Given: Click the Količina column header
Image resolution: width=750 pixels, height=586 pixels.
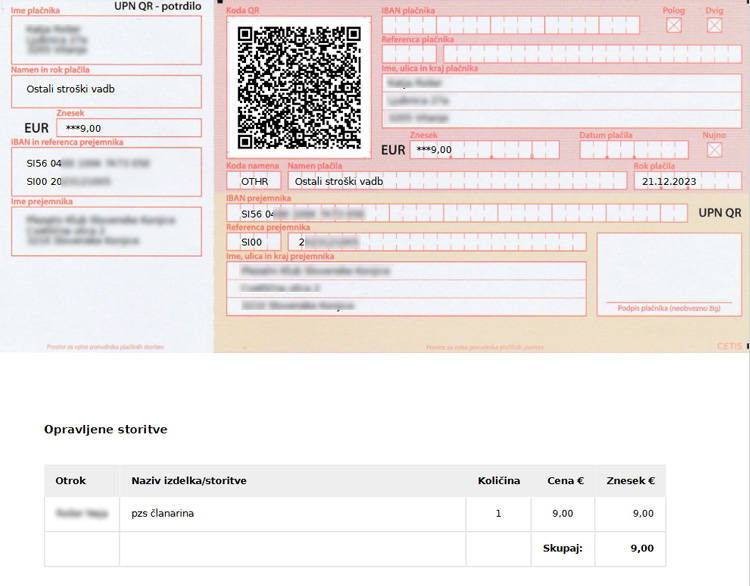Looking at the screenshot, I should (x=498, y=481).
